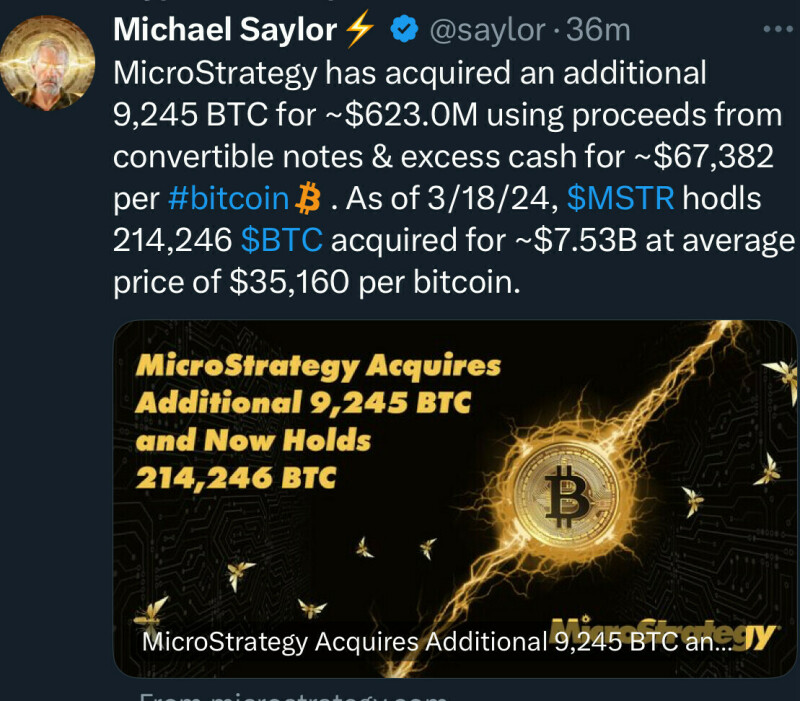Click the lightning bolt emoji beside the name

358,31
